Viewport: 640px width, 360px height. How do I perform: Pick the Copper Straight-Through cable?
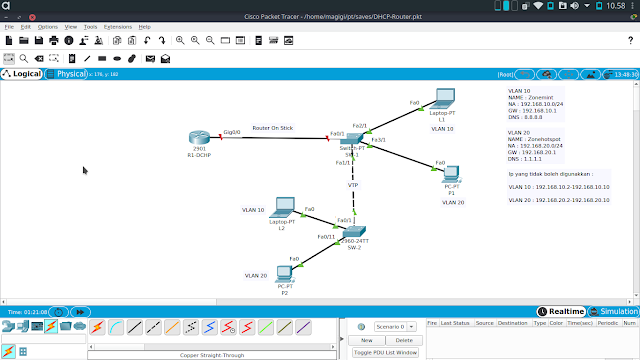[x=135, y=327]
